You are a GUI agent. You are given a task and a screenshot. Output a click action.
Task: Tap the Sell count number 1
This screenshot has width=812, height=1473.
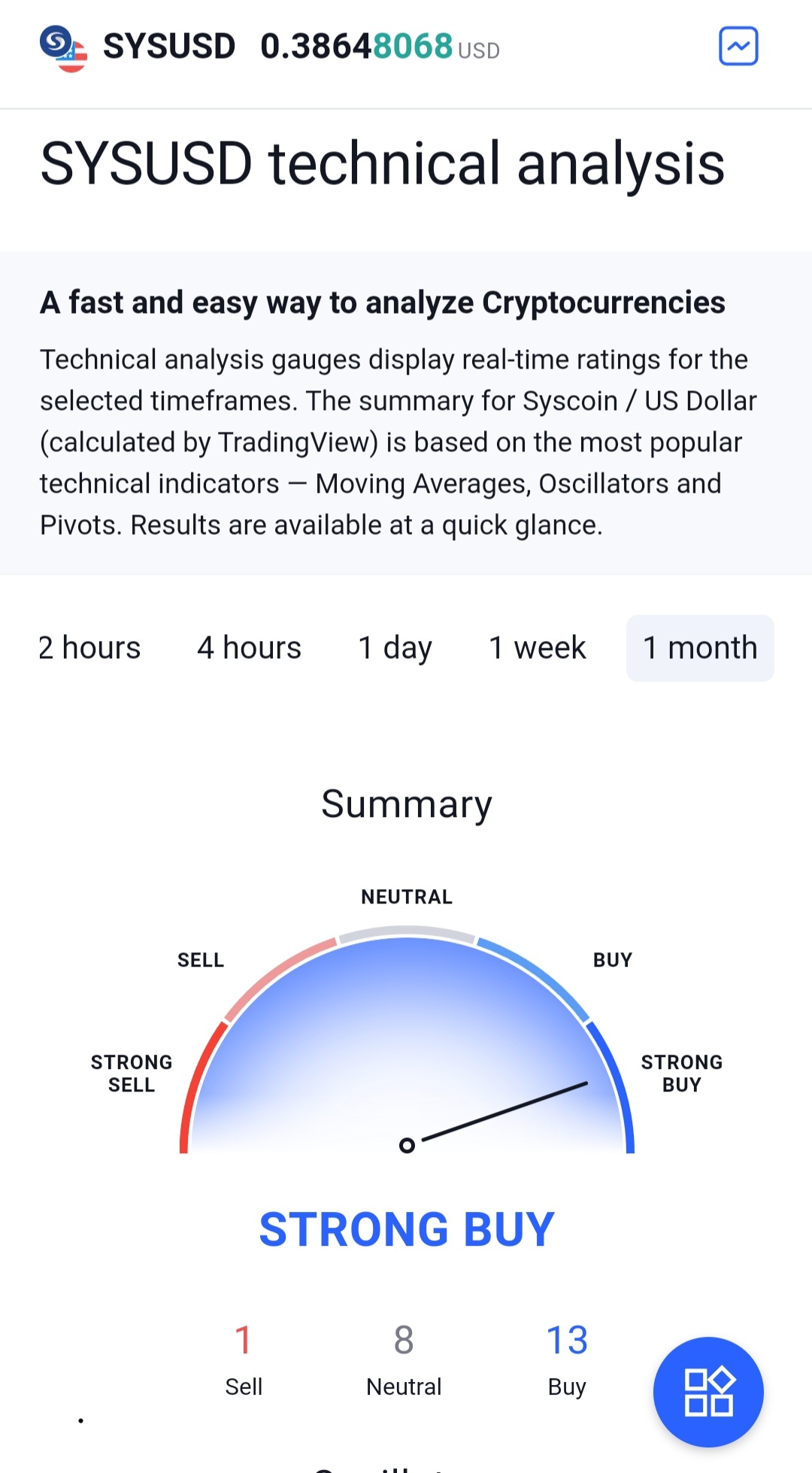(x=243, y=1340)
